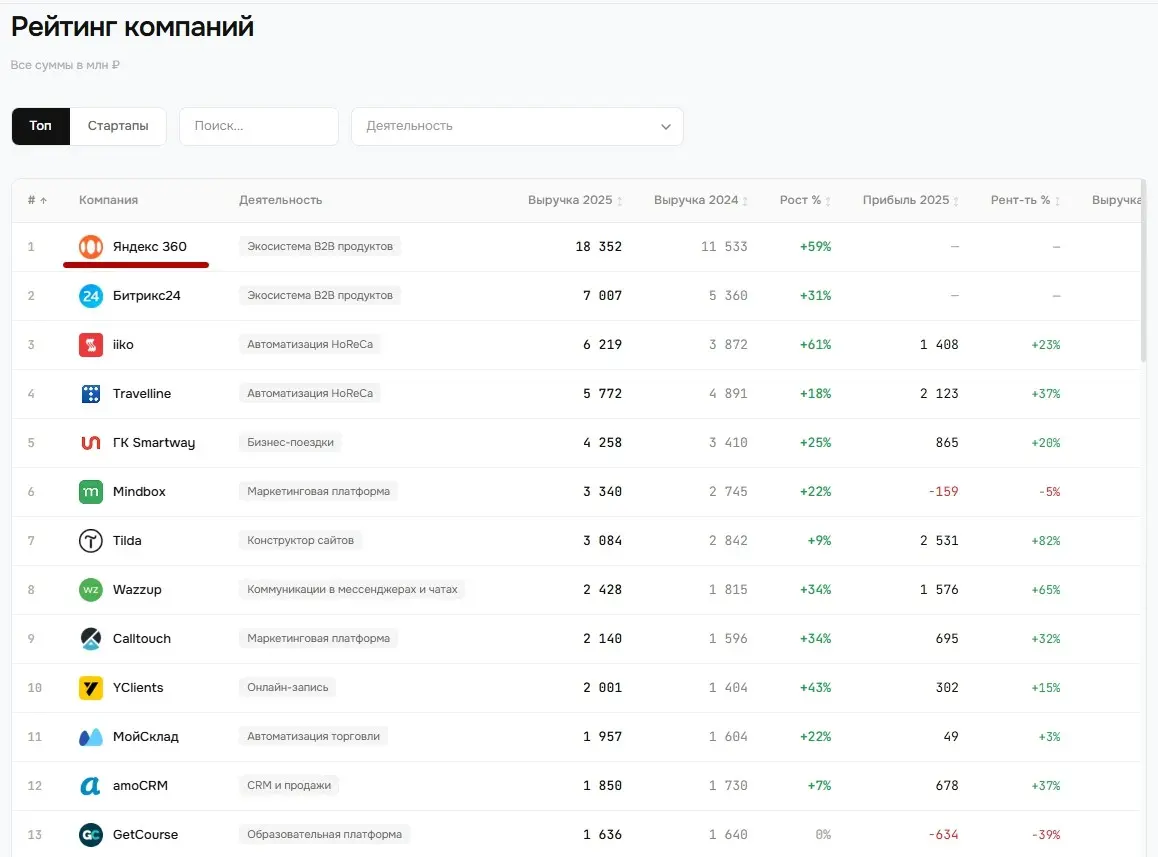The image size is (1158, 857).
Task: Click the YClients yellow logo icon
Action: tap(91, 688)
